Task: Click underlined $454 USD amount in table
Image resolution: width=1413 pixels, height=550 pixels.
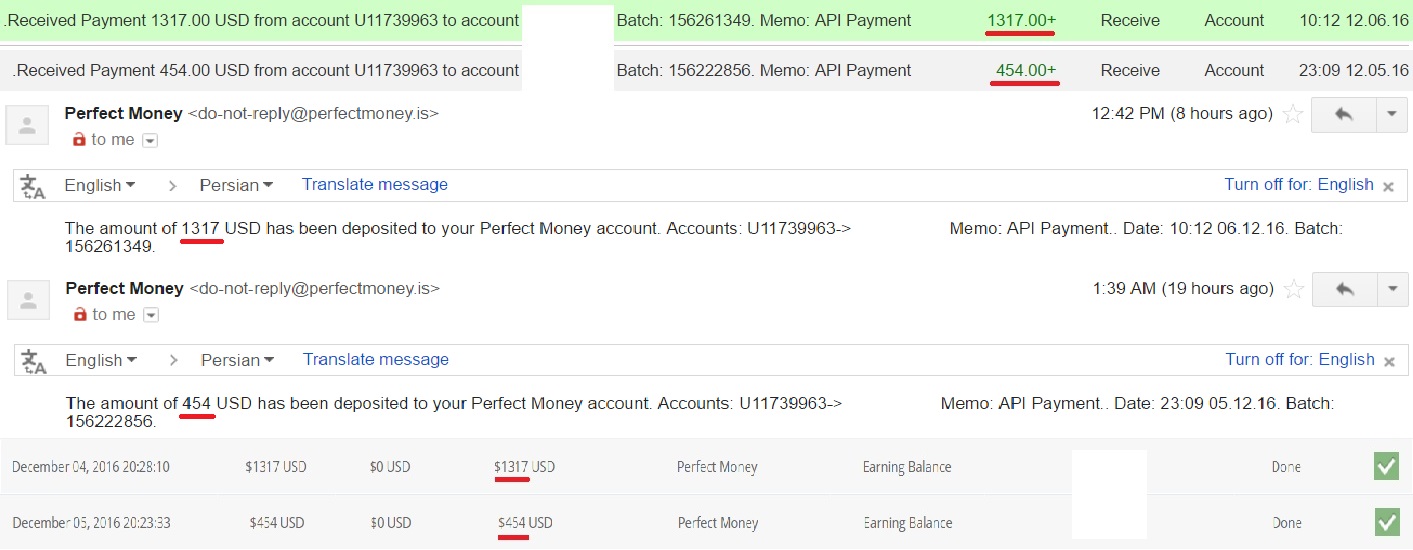Action: 525,523
